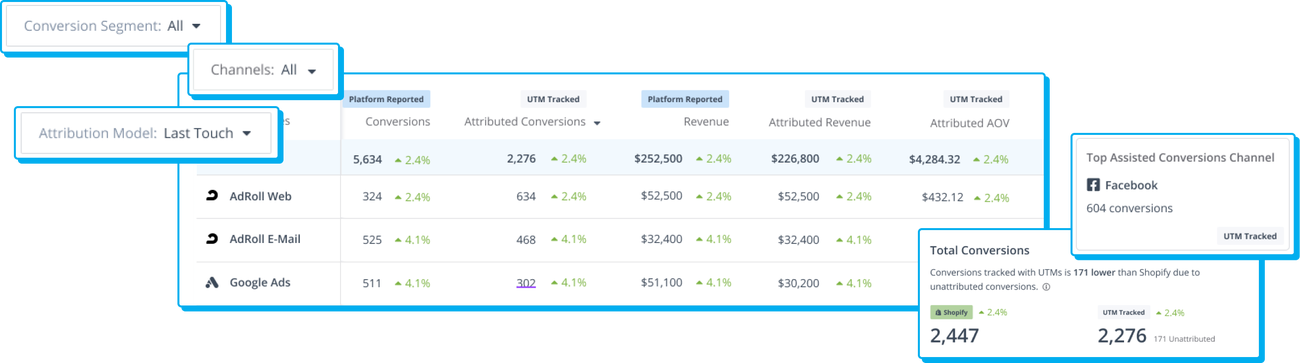
Task: Select the AdRoll E-Mail channel name
Action: click(x=265, y=239)
